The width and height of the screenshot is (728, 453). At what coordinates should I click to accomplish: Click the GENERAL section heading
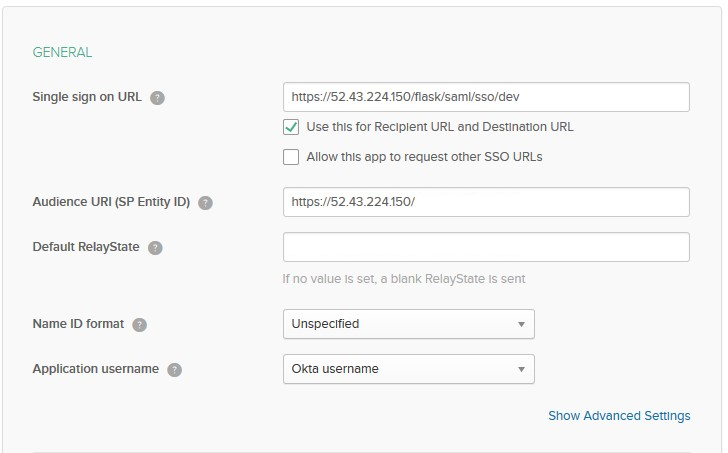pos(62,53)
